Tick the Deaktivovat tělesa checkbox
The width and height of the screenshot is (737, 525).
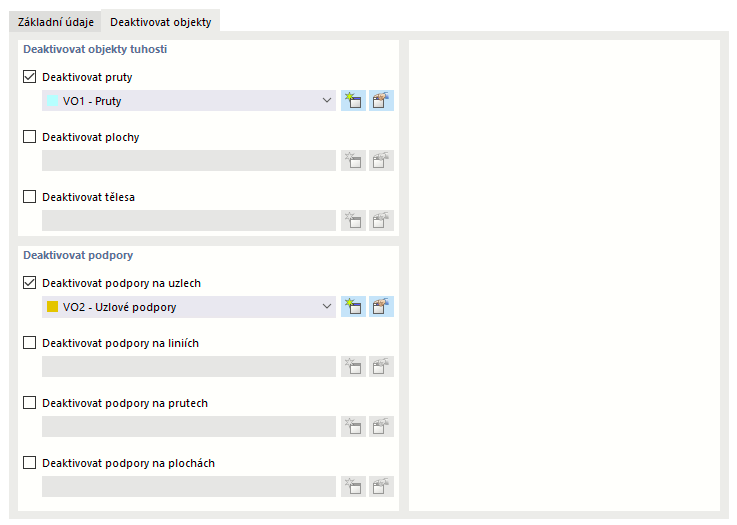coord(29,197)
